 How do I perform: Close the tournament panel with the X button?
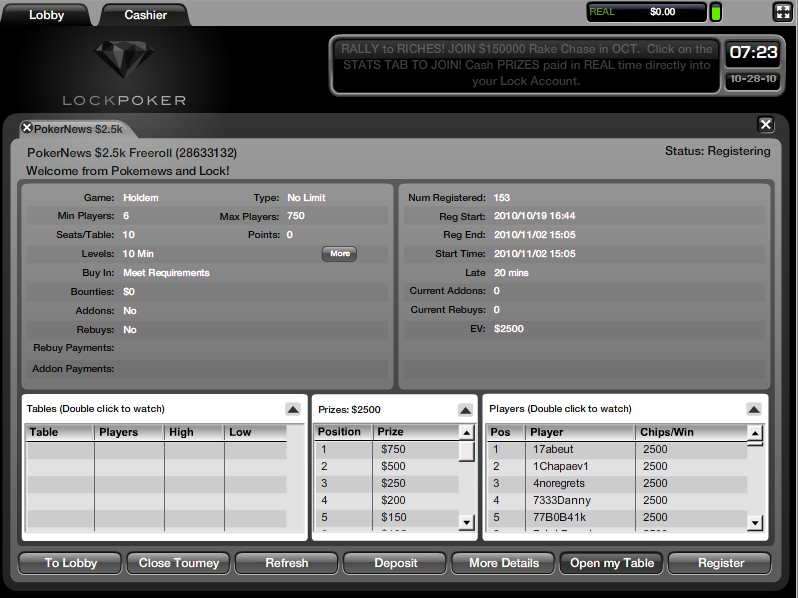point(765,124)
